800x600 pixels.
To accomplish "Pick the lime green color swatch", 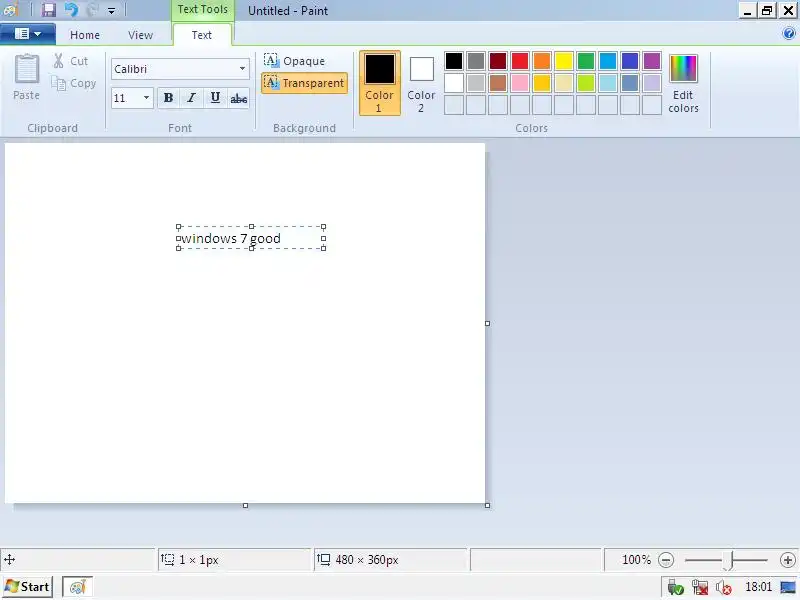I will pos(586,83).
